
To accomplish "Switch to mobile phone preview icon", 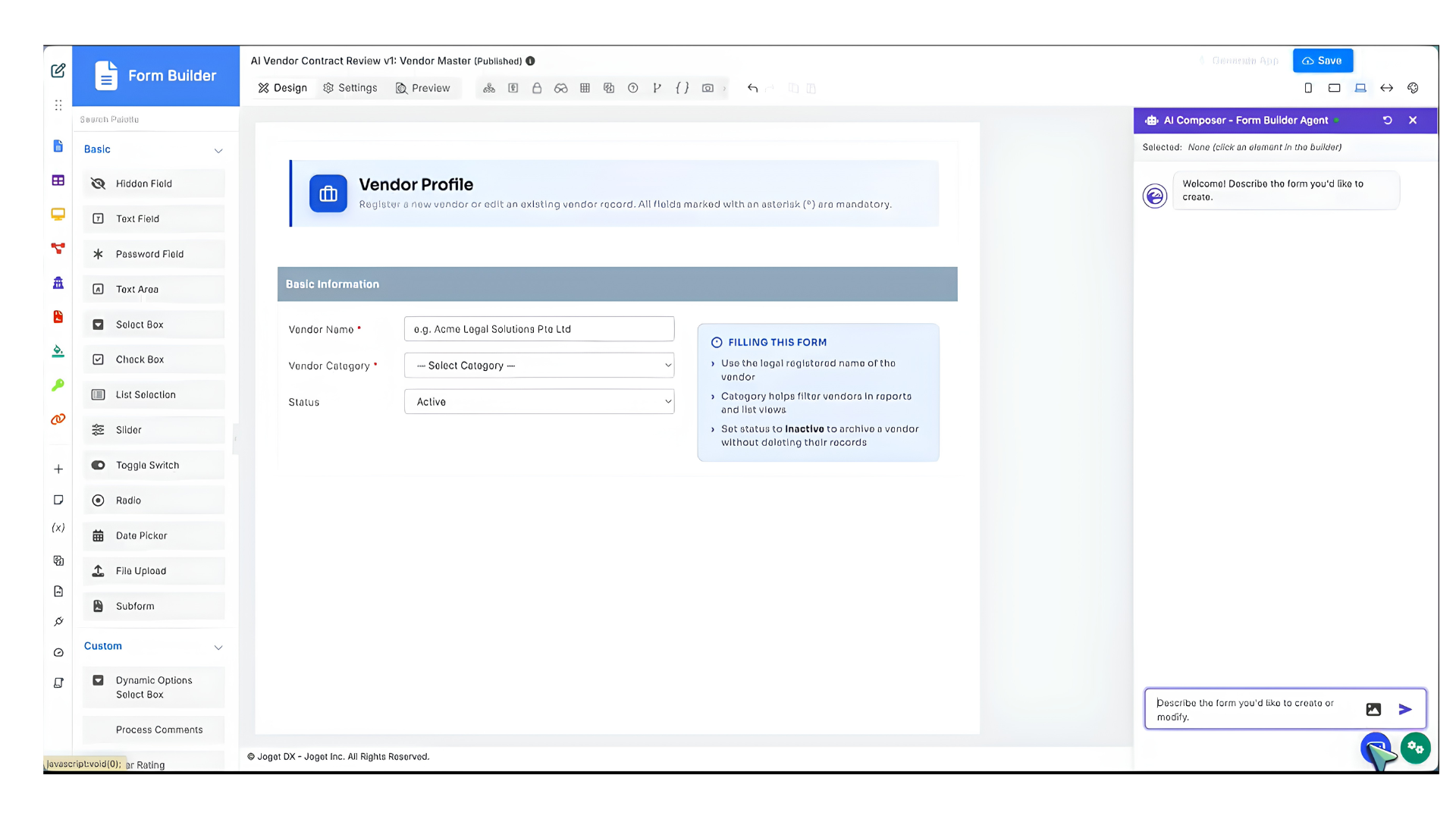I will click(x=1308, y=88).
